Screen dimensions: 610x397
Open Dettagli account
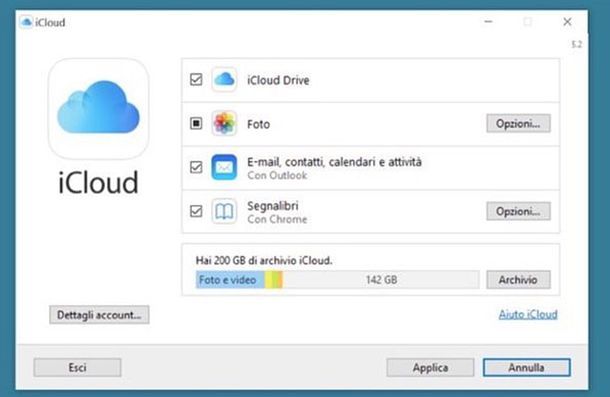coord(99,314)
